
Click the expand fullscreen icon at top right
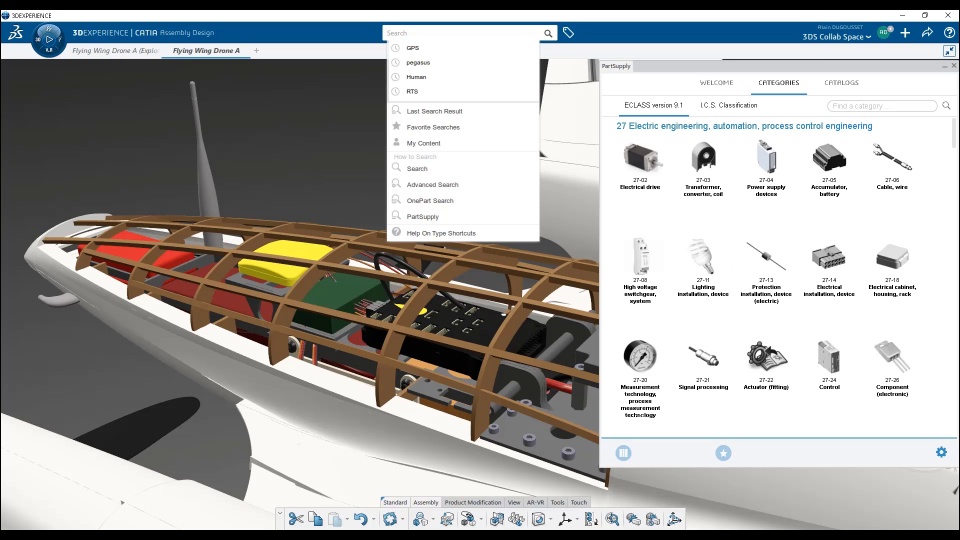pyautogui.click(x=949, y=51)
